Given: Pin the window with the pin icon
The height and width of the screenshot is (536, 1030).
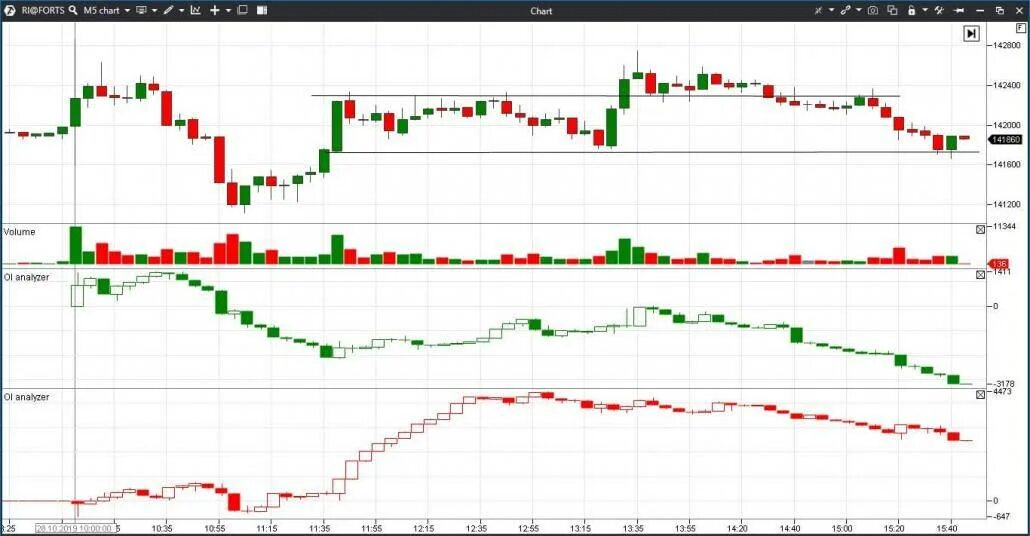Looking at the screenshot, I should coord(959,11).
